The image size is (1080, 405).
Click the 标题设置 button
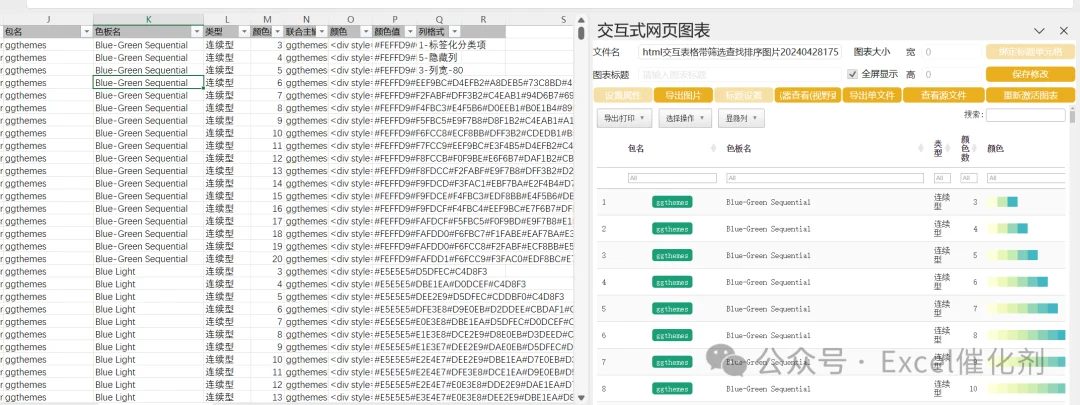point(742,96)
